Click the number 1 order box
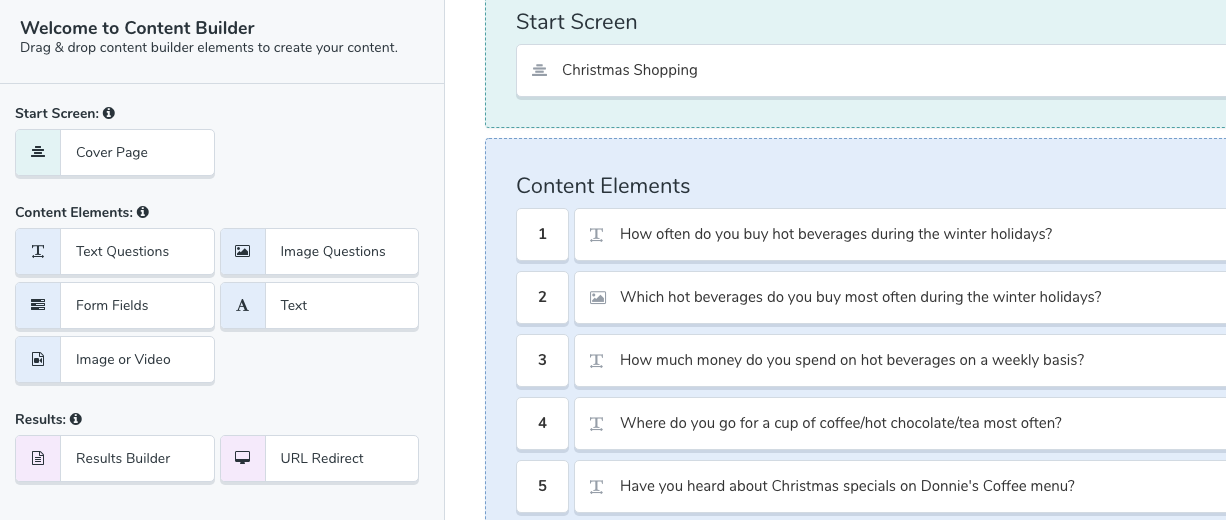The image size is (1226, 520). click(542, 234)
